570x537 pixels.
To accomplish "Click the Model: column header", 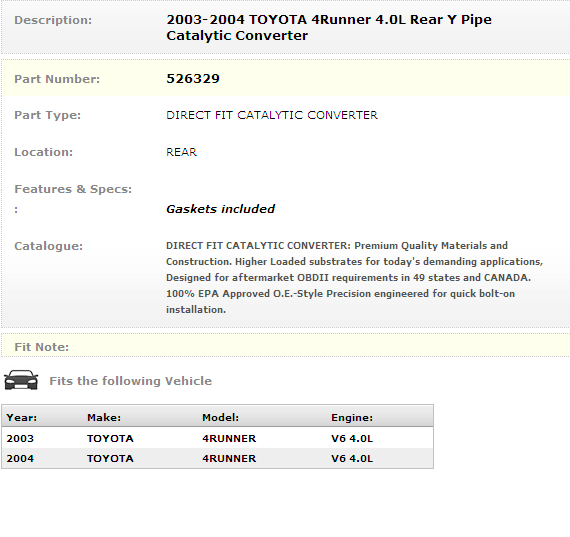I will (221, 418).
